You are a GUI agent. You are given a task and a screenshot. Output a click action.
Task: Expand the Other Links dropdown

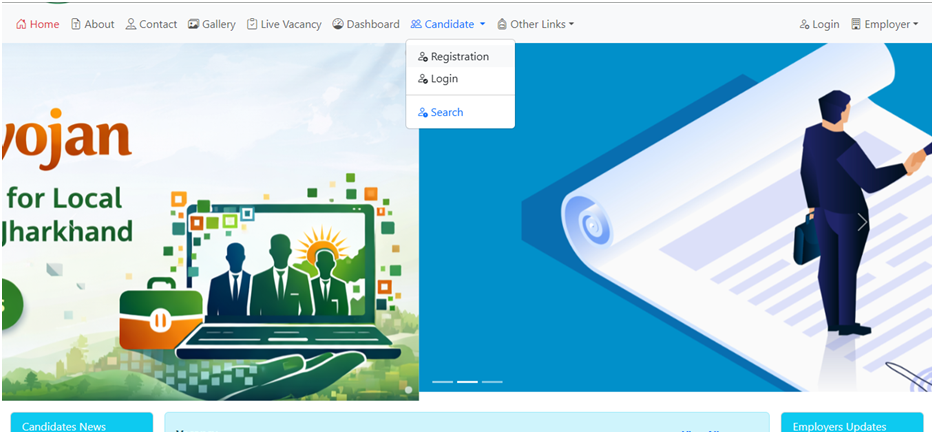click(536, 24)
